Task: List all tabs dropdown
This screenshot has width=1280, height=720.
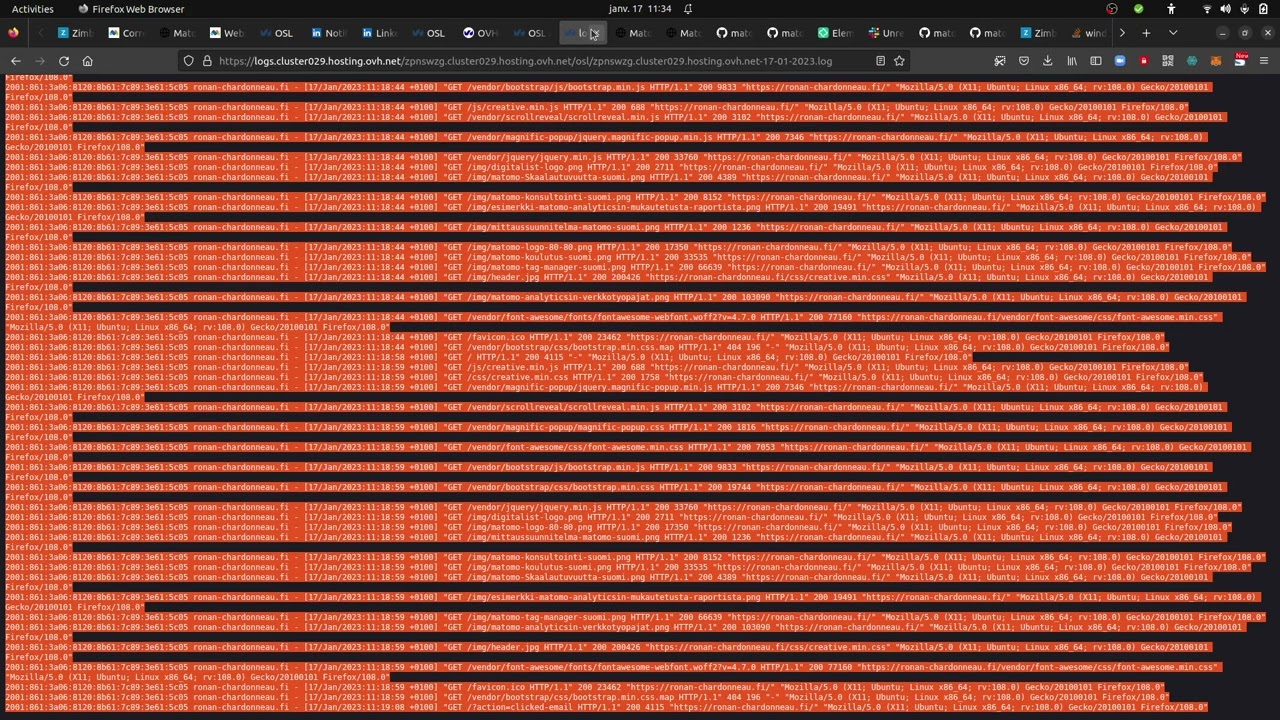Action: 1173,33
